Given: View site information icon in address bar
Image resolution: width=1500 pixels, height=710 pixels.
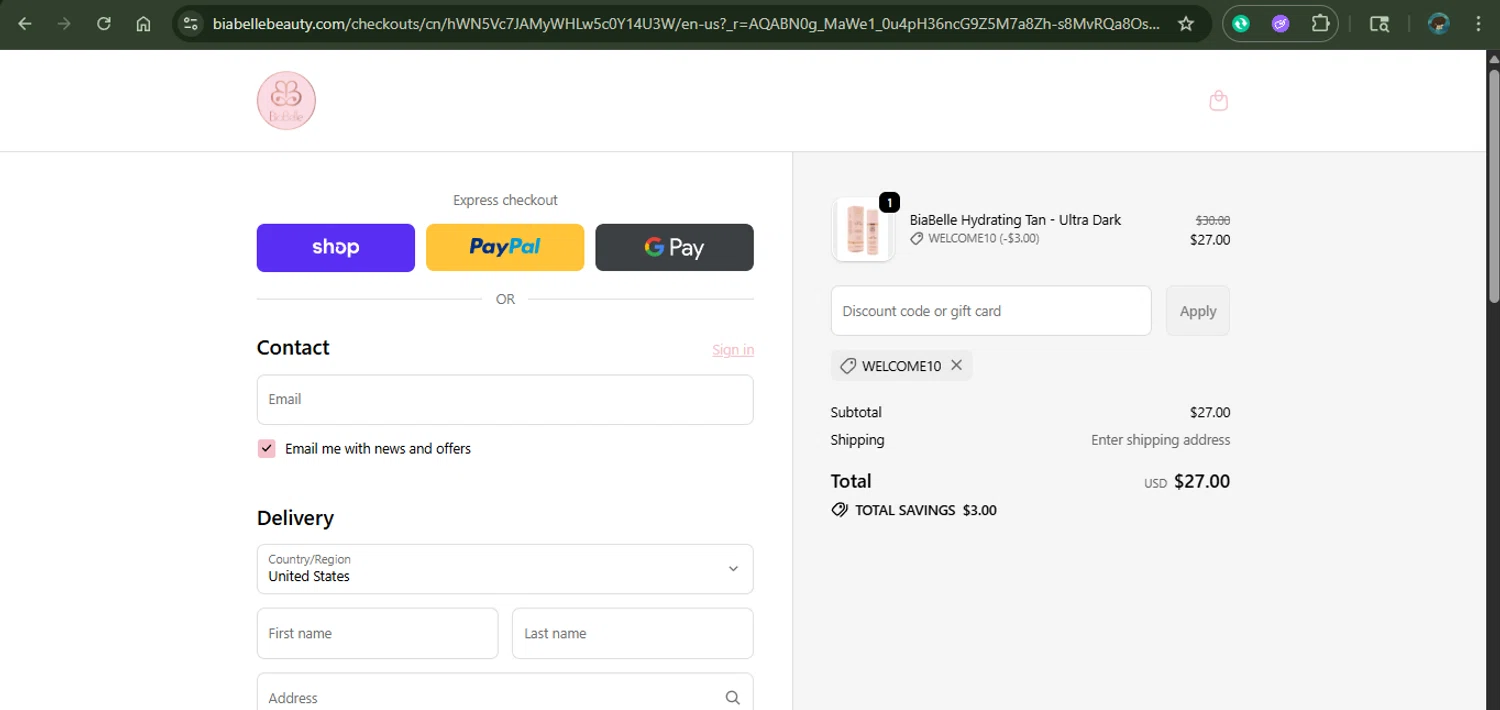Looking at the screenshot, I should (x=191, y=24).
